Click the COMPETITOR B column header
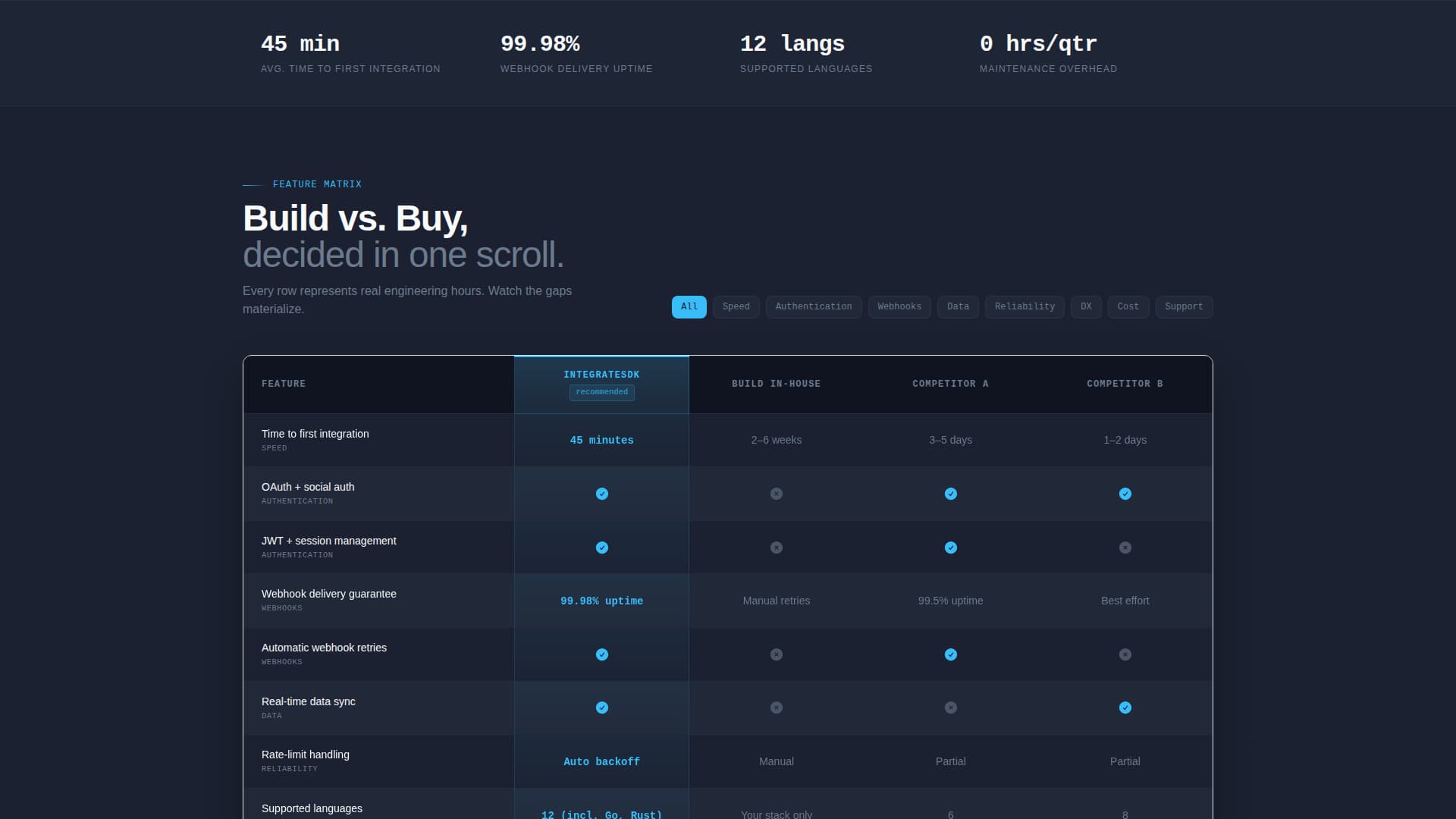Screen dimensions: 1456x819 click(x=1125, y=384)
